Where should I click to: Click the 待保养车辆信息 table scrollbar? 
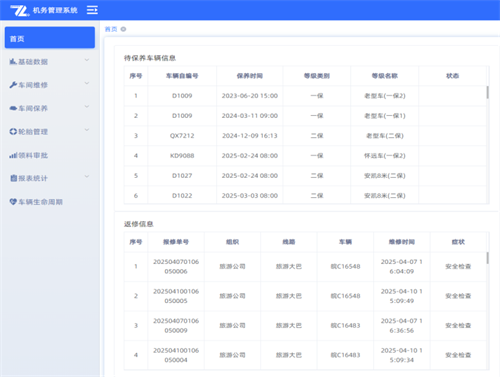click(487, 92)
